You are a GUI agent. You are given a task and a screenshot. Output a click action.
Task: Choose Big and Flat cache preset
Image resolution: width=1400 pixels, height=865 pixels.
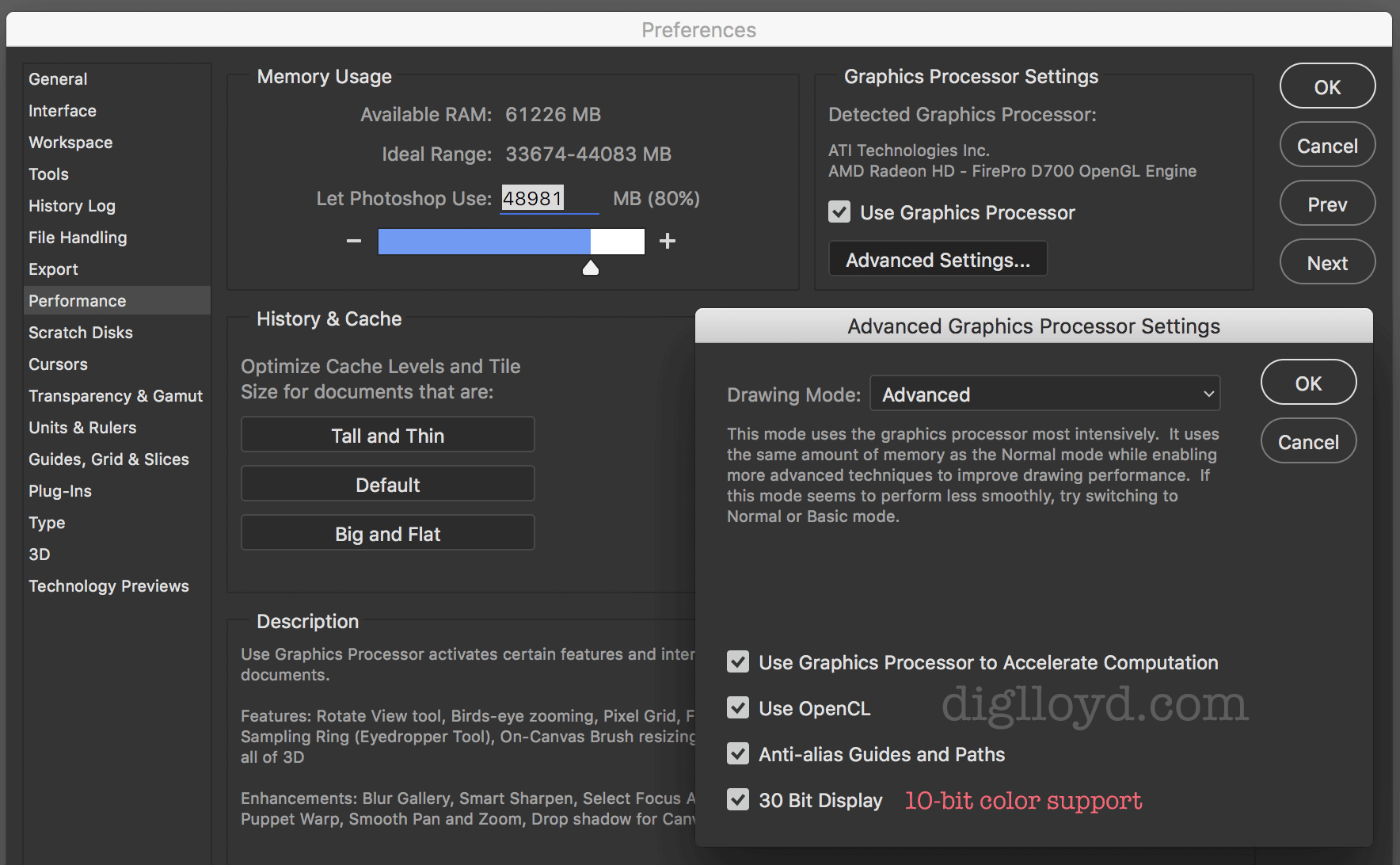click(388, 533)
